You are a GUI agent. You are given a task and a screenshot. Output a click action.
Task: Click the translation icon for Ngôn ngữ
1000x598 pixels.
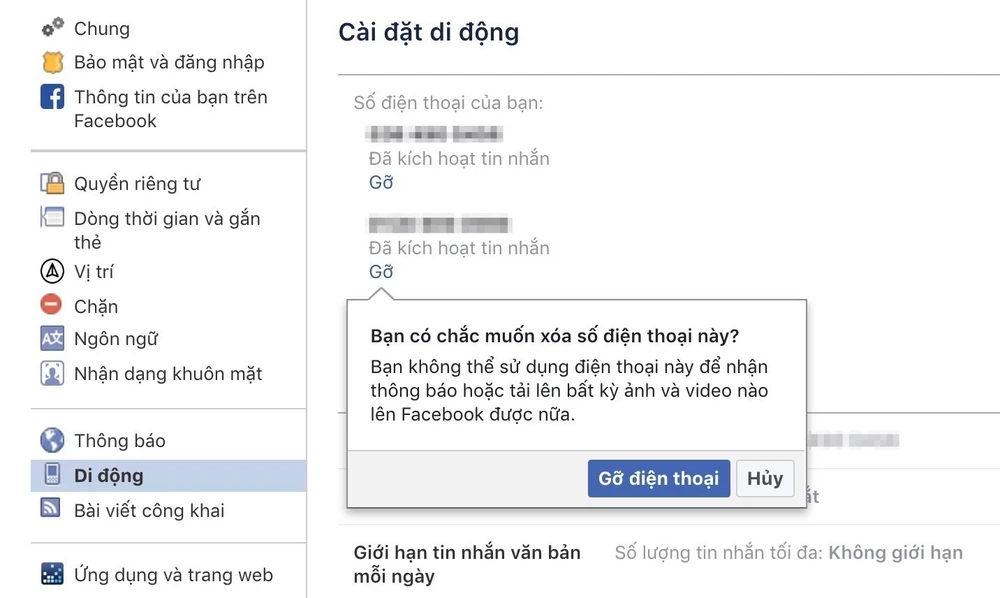pos(52,339)
